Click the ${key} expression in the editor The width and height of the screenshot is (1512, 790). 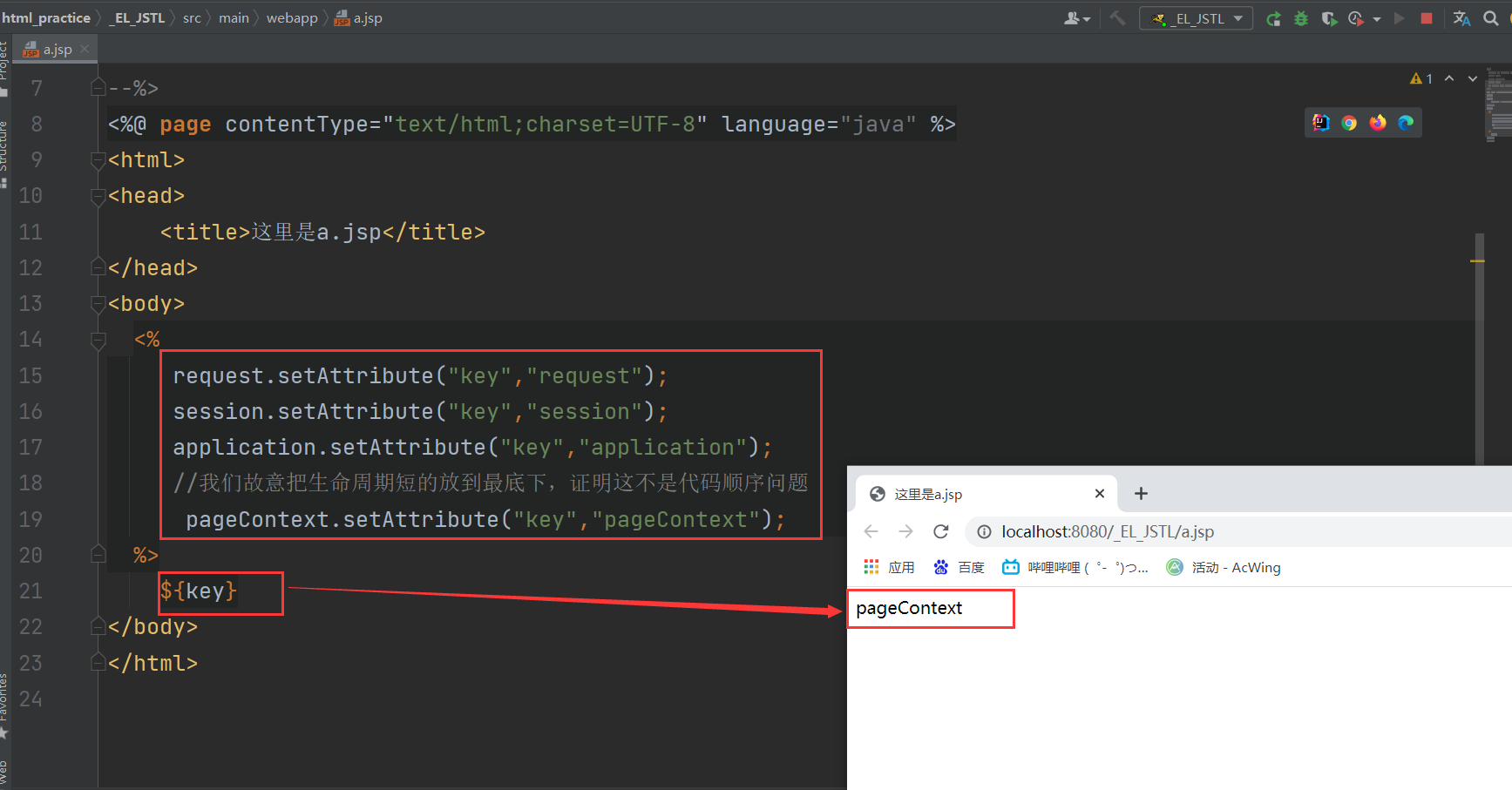pyautogui.click(x=198, y=591)
